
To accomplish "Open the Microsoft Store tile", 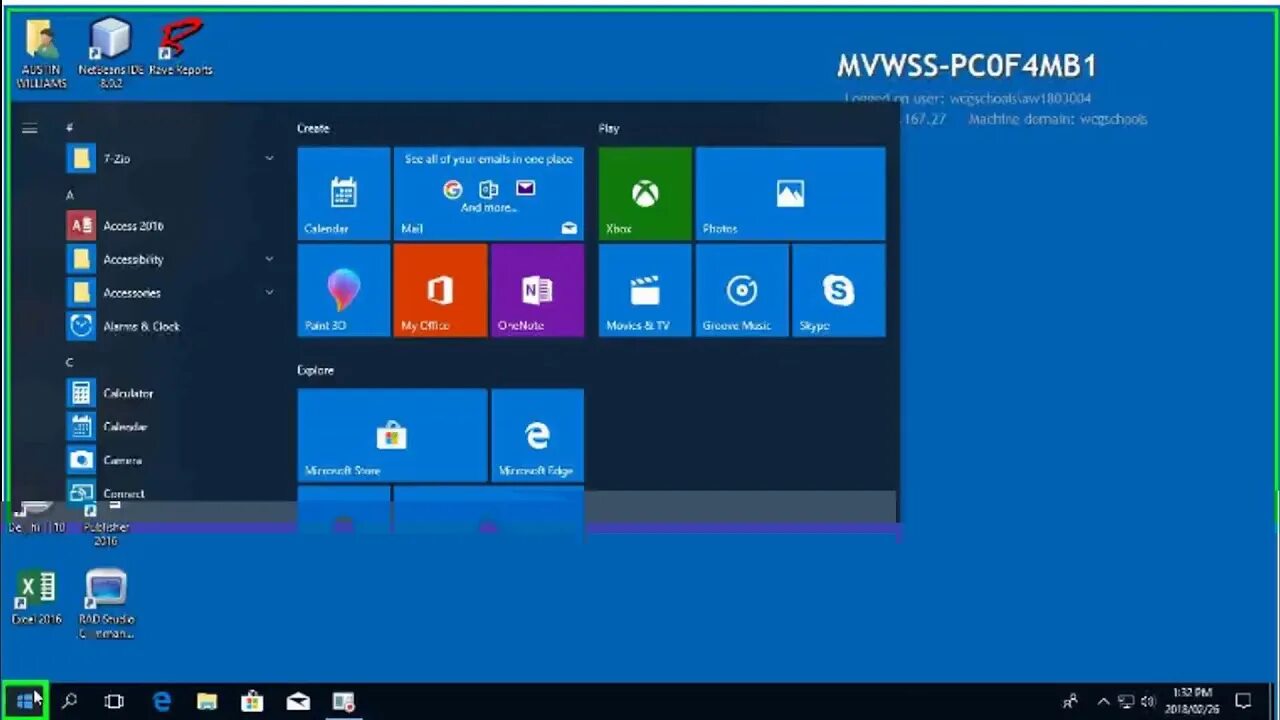I will coord(392,435).
